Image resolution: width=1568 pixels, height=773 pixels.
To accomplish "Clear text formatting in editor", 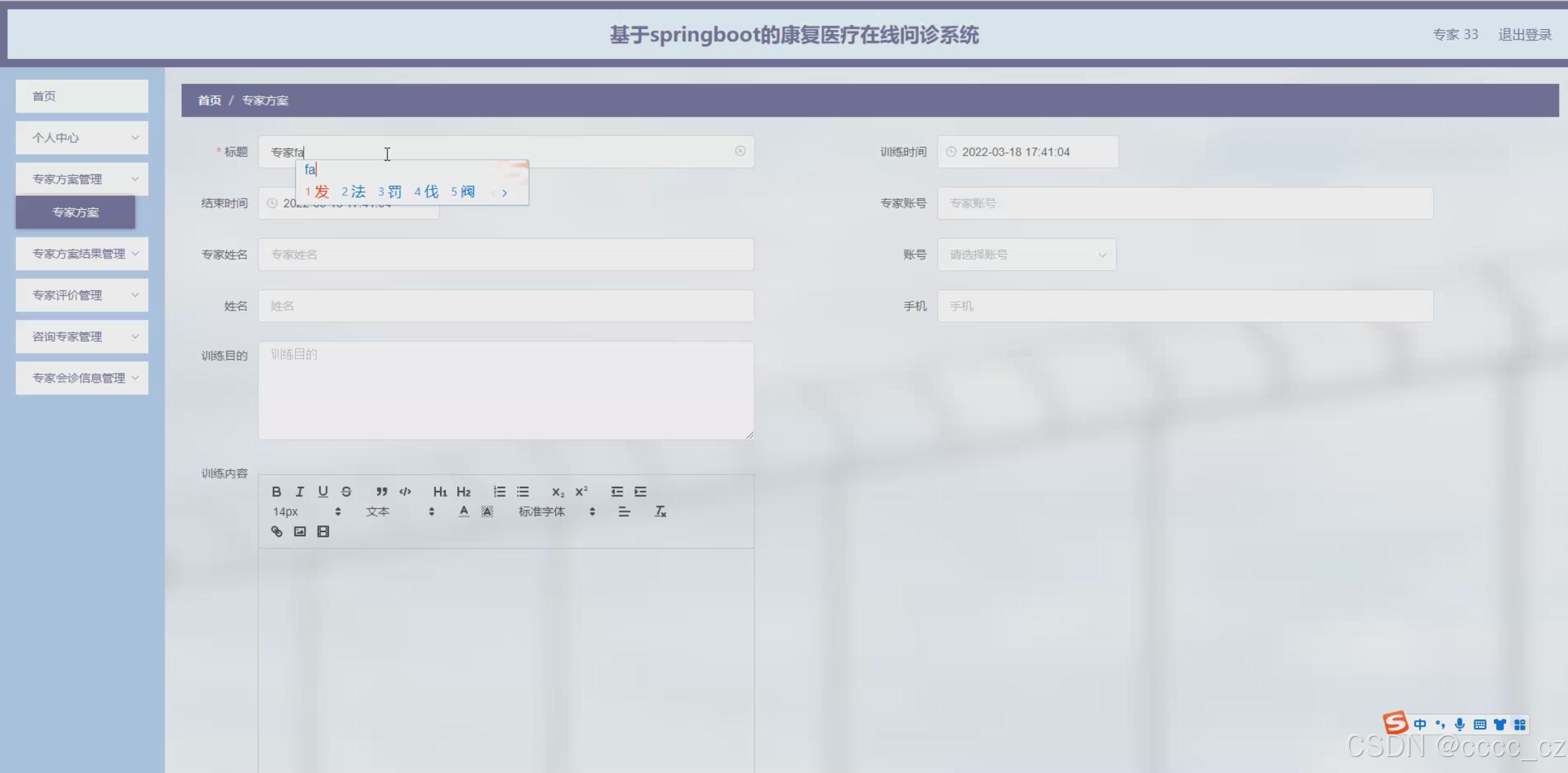I will pyautogui.click(x=660, y=512).
